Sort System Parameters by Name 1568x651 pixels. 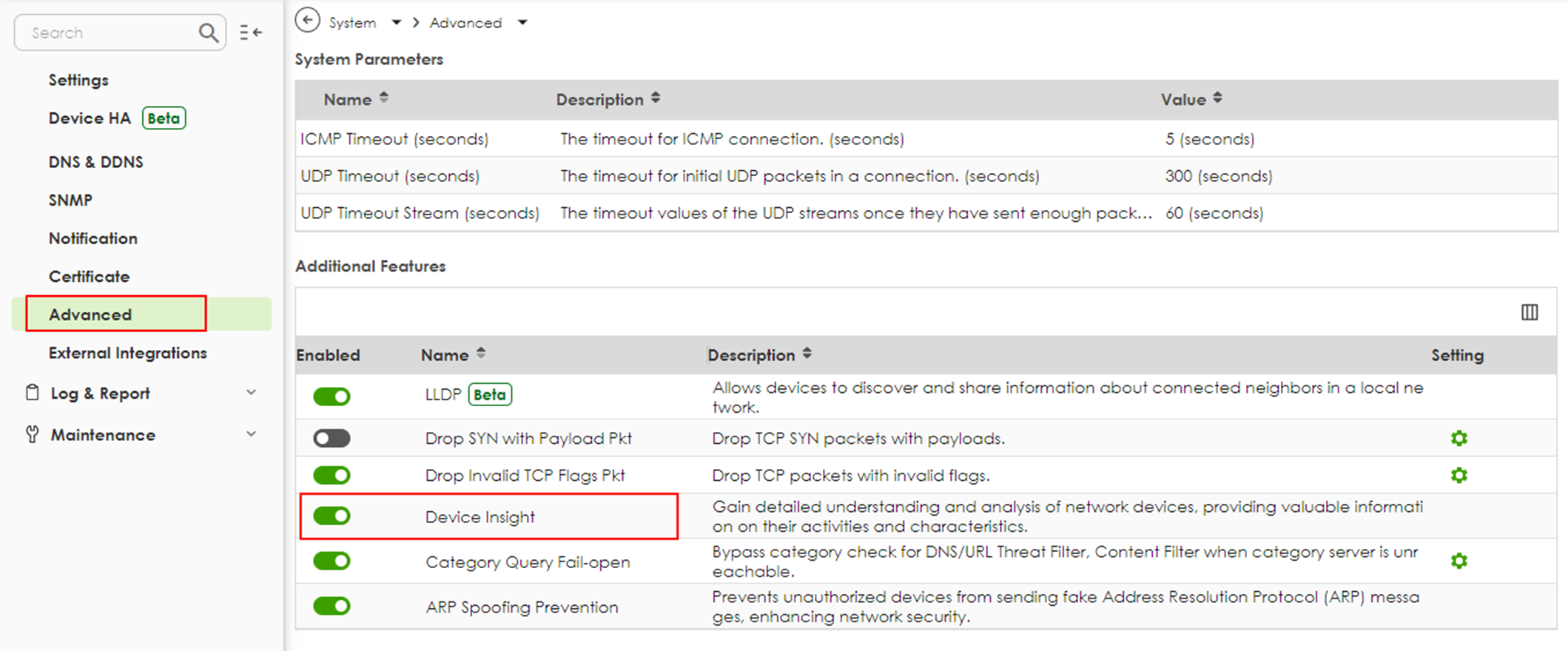[383, 98]
